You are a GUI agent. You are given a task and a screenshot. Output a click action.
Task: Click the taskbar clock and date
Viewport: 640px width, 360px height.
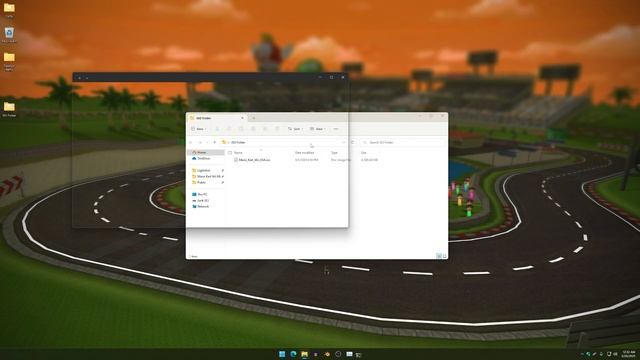click(x=629, y=354)
